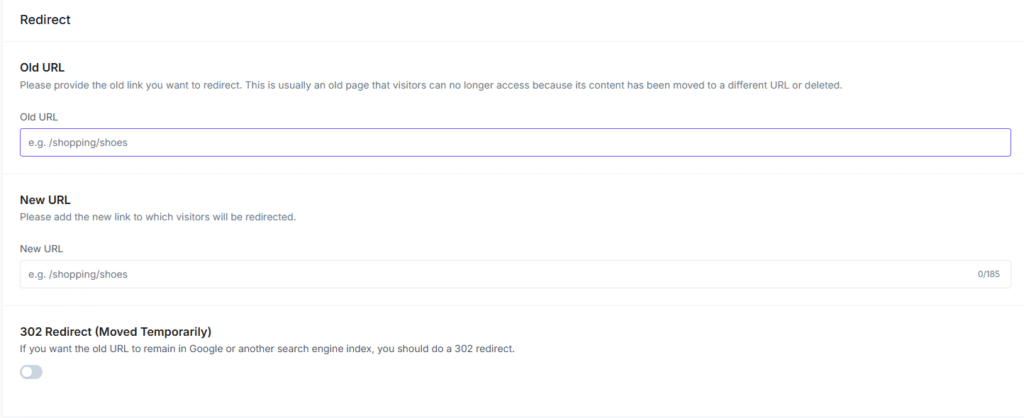Click the New URL description sentence
This screenshot has height=418, width=1024.
click(158, 216)
